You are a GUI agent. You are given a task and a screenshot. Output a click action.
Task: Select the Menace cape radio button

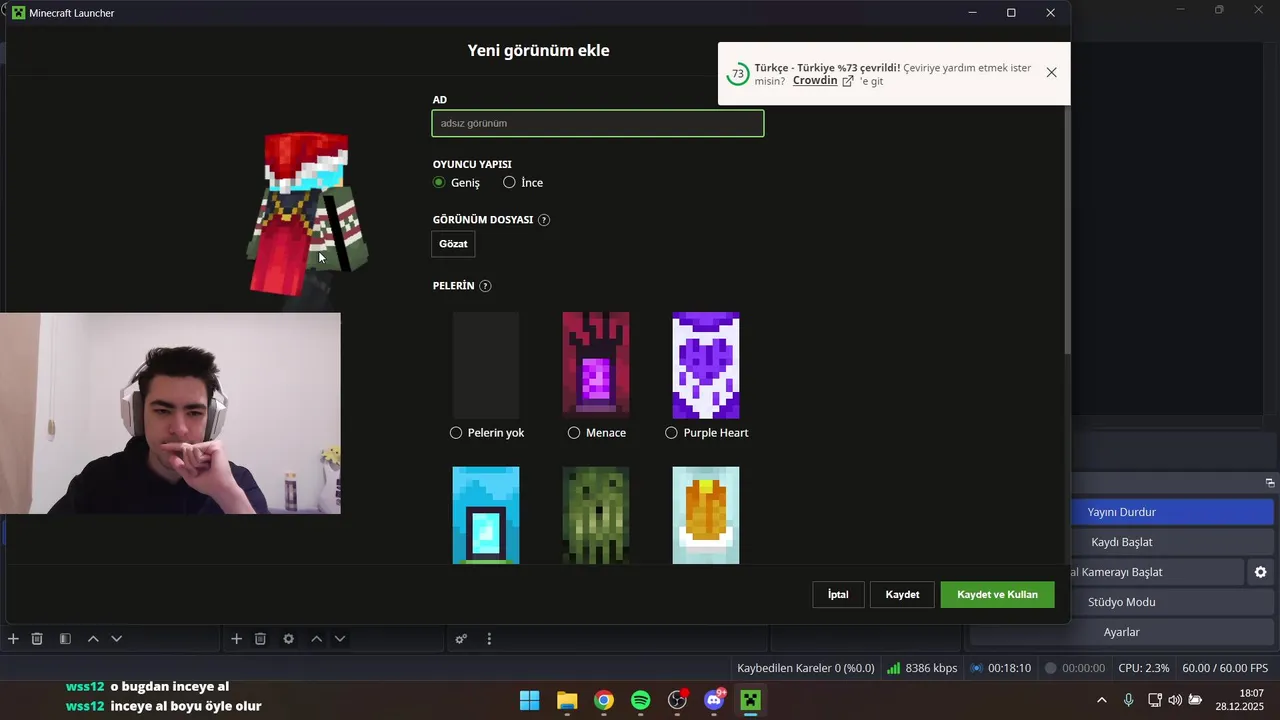point(574,433)
